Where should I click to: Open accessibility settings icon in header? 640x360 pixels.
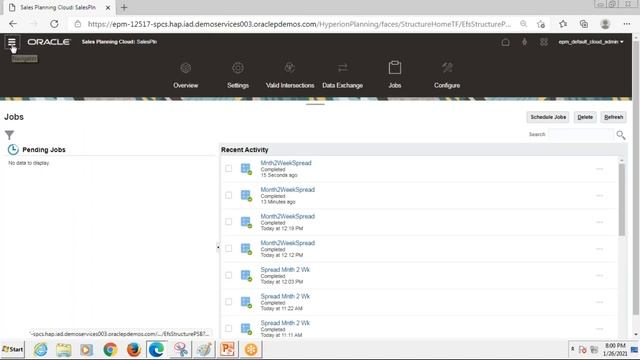[x=524, y=42]
